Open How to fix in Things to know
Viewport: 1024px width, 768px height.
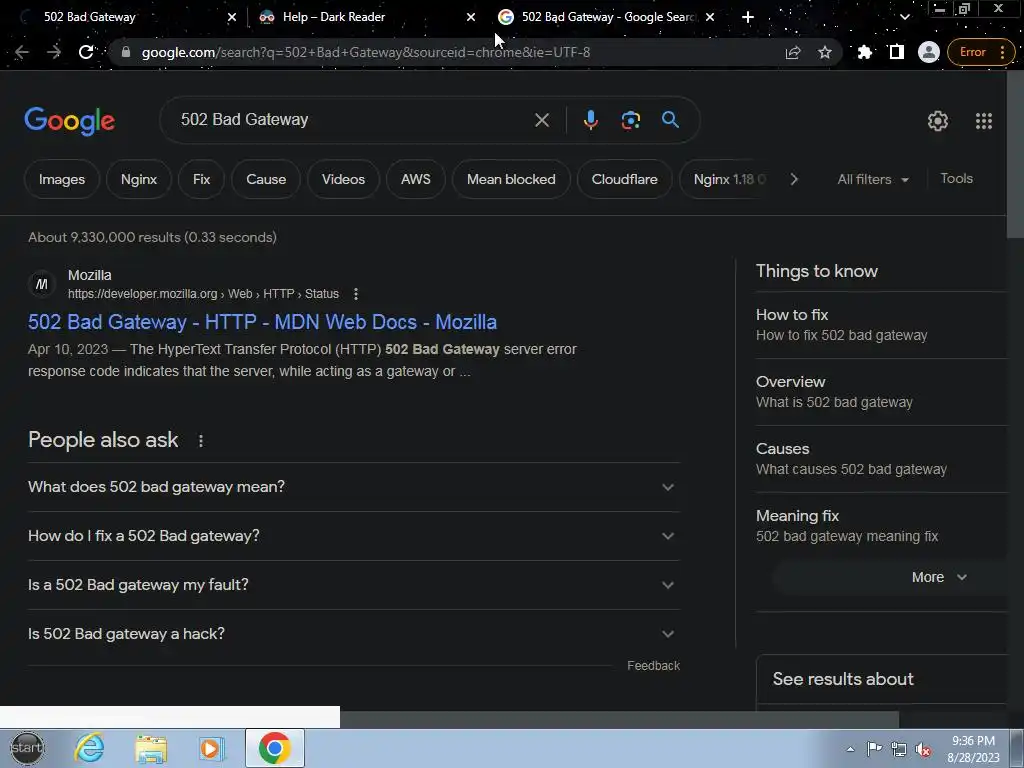(x=882, y=325)
